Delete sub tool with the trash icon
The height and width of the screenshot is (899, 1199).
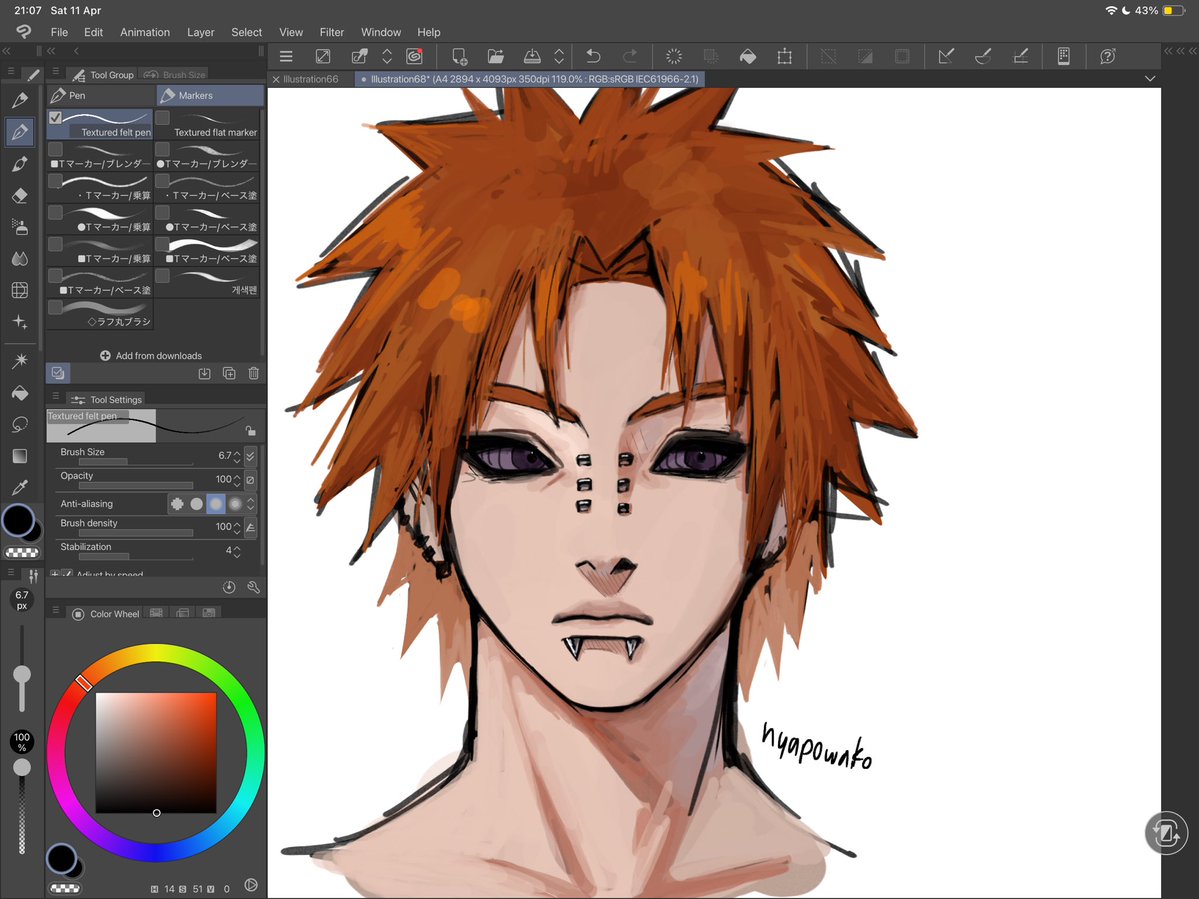[254, 373]
